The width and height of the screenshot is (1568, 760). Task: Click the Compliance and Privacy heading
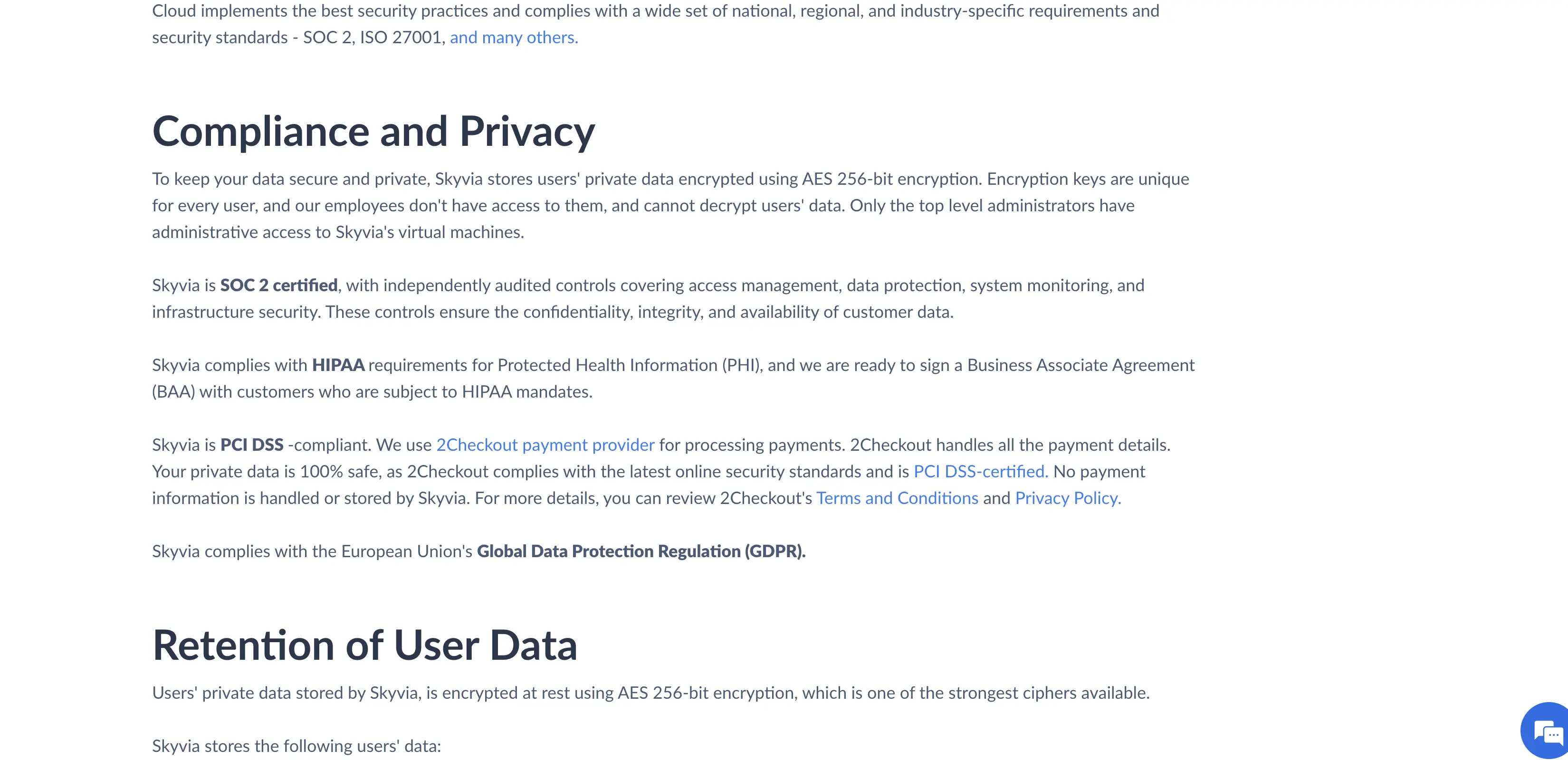coord(373,132)
